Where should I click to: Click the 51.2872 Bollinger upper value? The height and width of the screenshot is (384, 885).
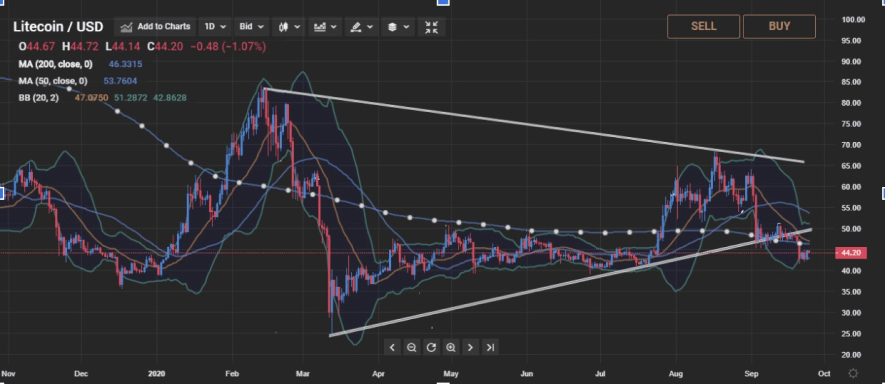pos(131,98)
